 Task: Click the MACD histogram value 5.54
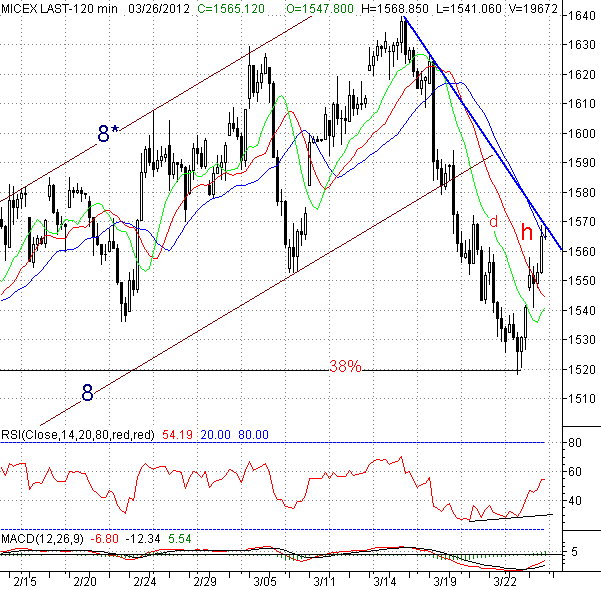click(x=180, y=539)
